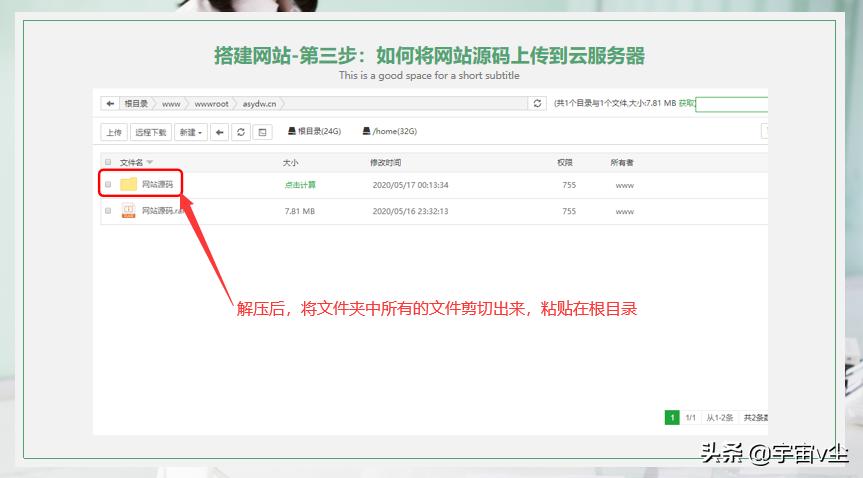The height and width of the screenshot is (478, 863).
Task: Click the toolbar go-back arrow button
Action: click(219, 132)
